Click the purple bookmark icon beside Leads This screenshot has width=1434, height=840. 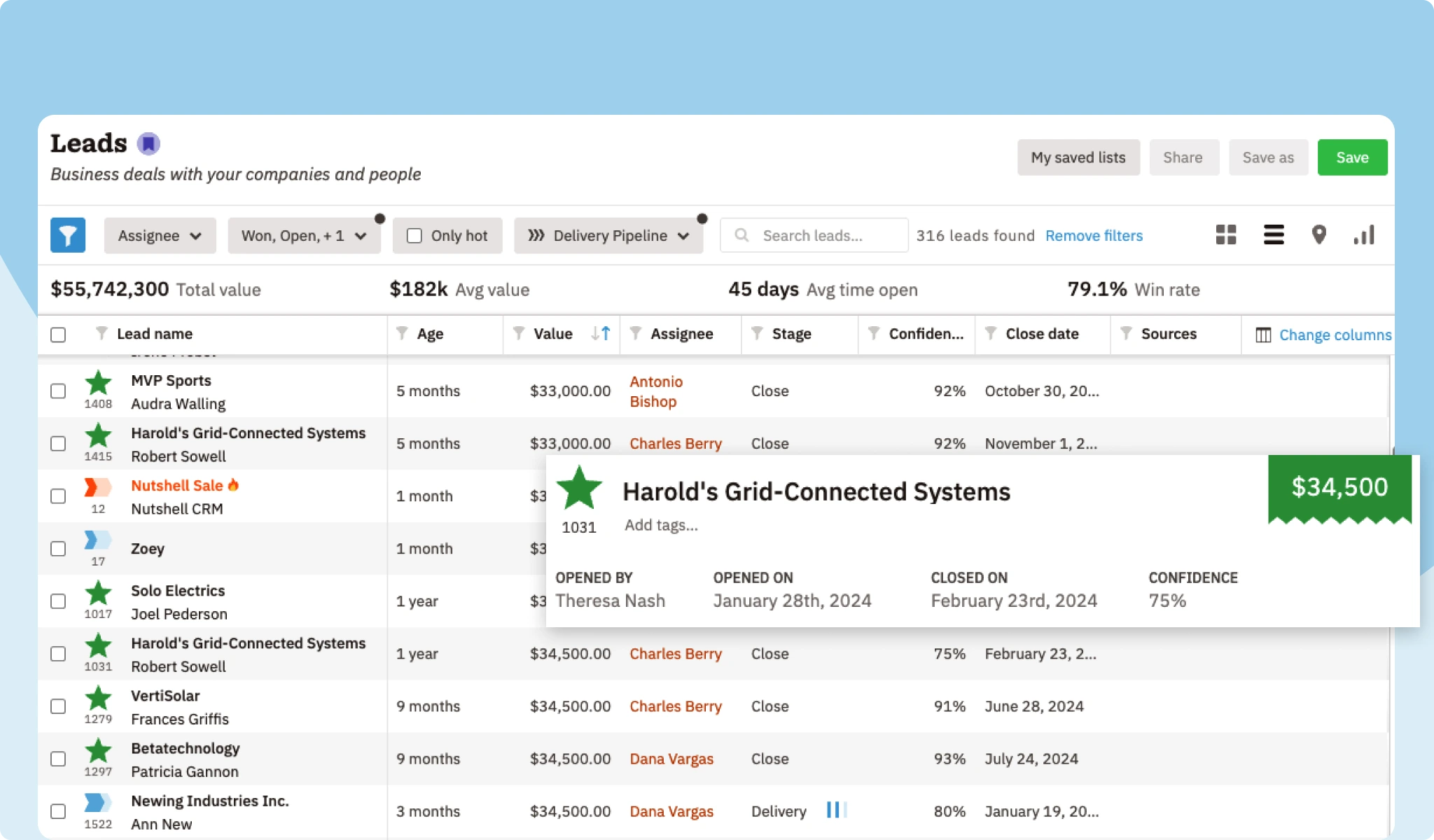tap(148, 144)
